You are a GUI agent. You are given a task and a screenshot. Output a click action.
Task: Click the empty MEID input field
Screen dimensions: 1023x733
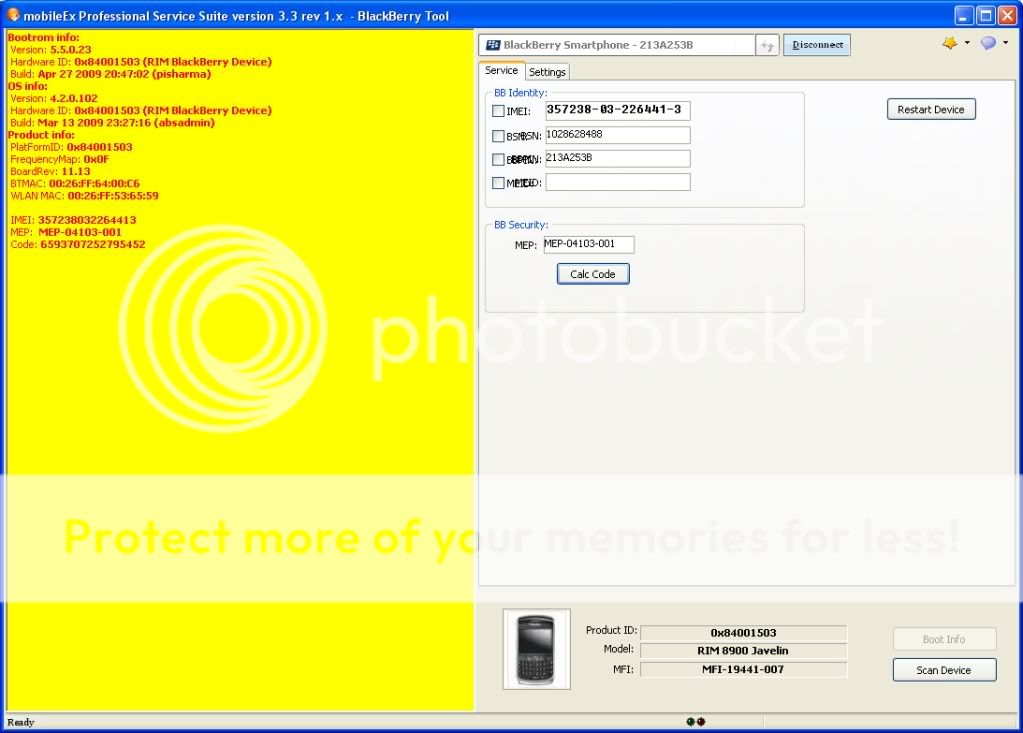click(618, 182)
